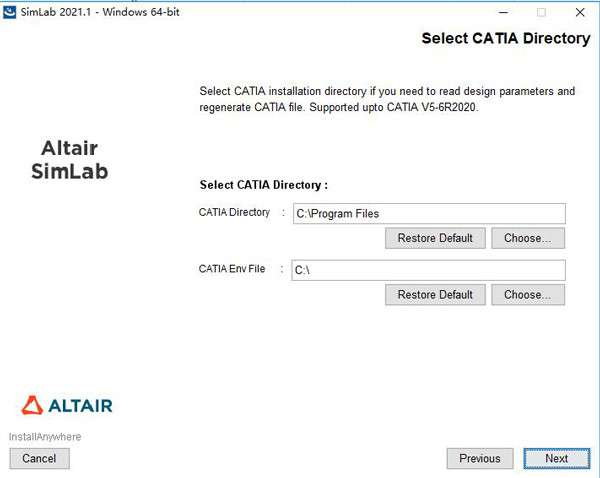600x478 pixels.
Task: Click the maximize button in title bar
Action: click(541, 12)
